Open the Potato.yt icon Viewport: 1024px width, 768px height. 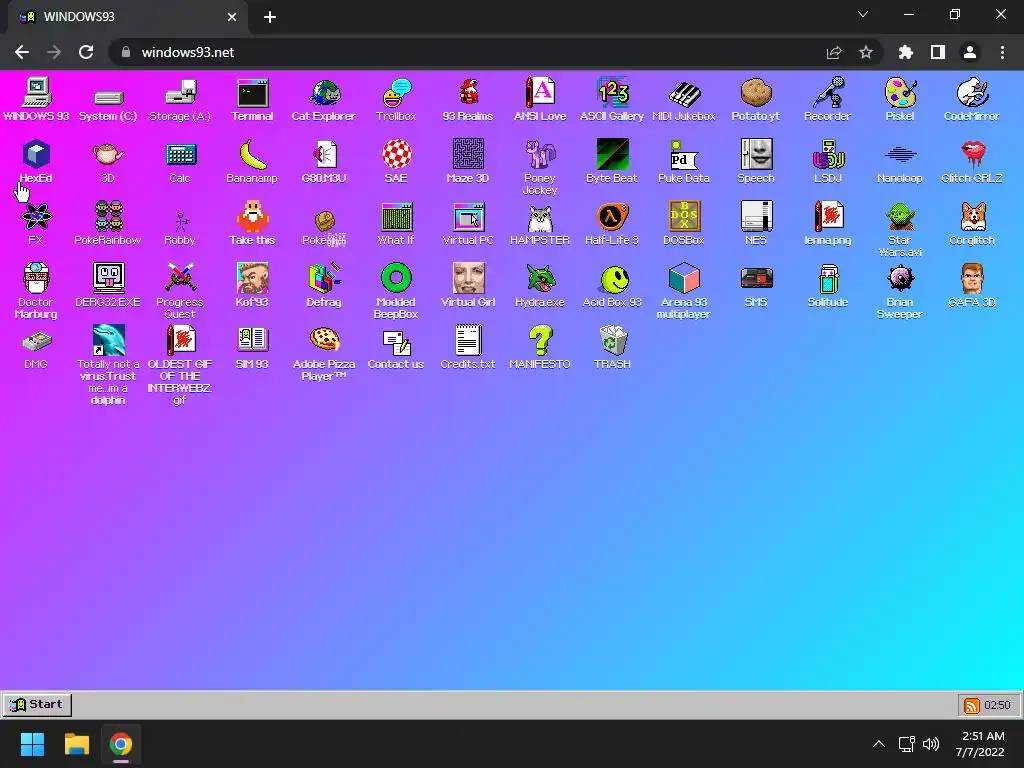[756, 99]
